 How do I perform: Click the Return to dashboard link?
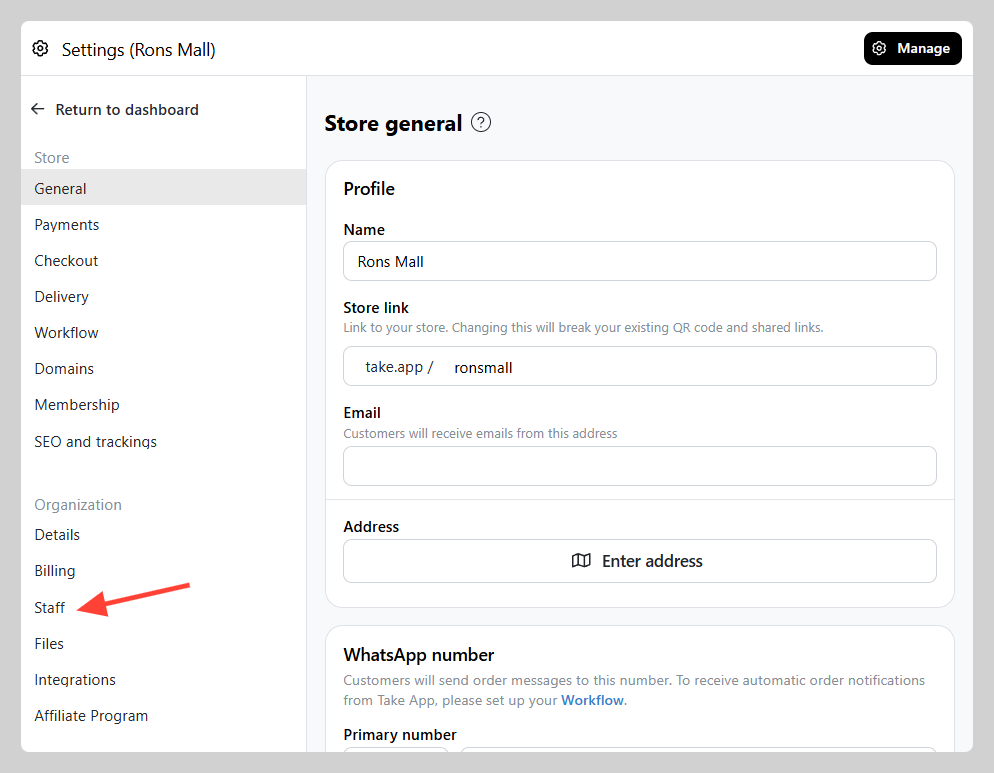127,110
